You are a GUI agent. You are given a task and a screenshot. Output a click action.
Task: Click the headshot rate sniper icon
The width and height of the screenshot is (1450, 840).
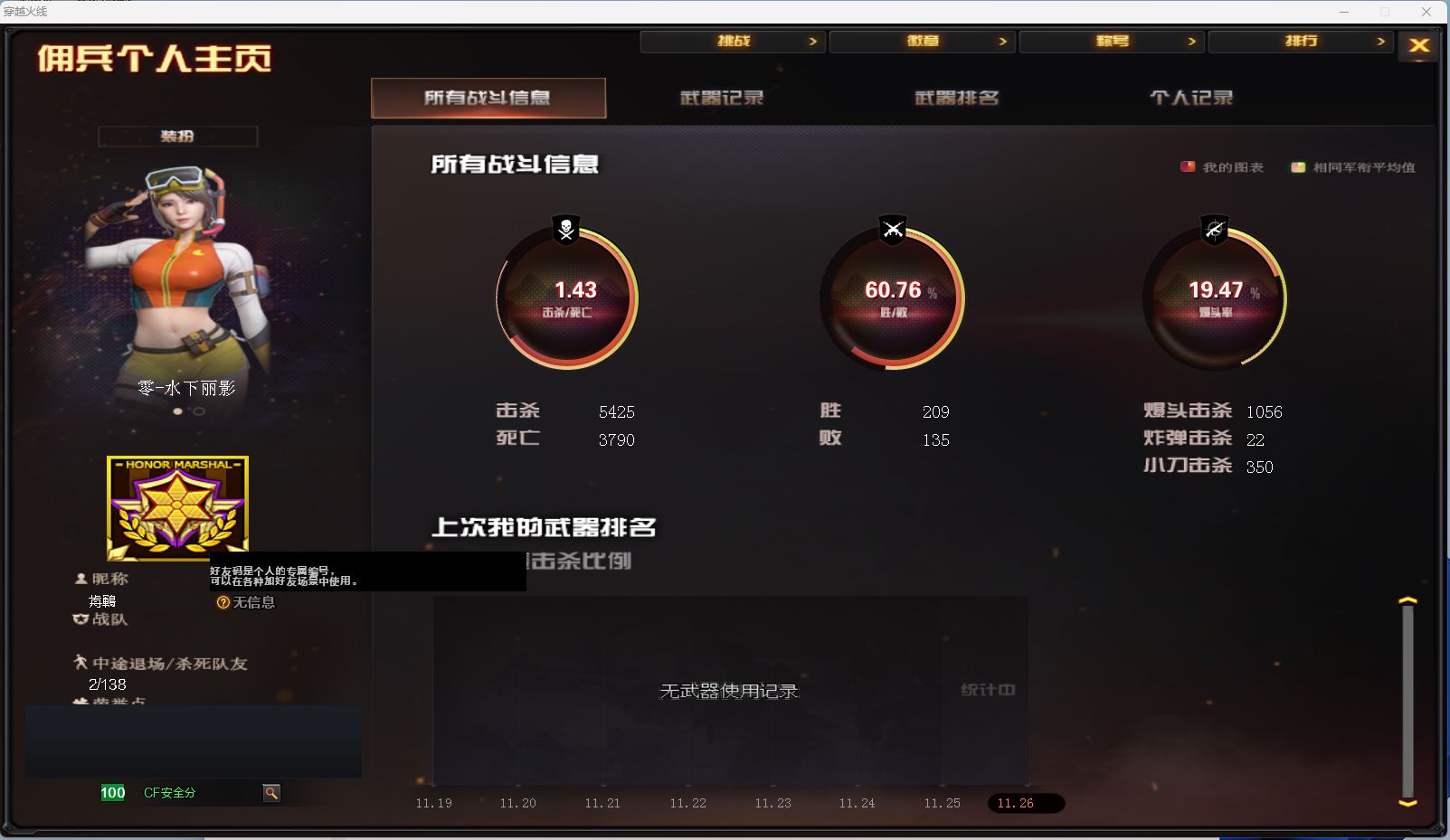click(x=1215, y=230)
